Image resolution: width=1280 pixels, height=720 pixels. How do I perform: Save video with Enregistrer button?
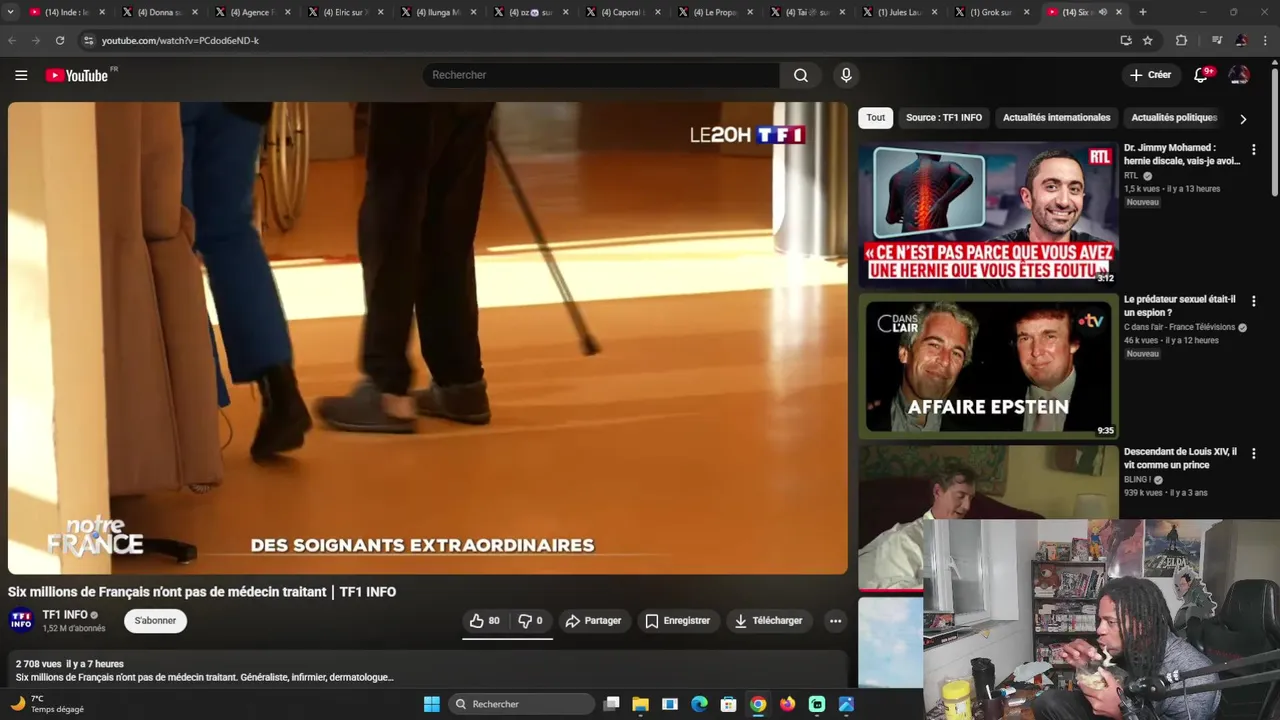coord(677,621)
